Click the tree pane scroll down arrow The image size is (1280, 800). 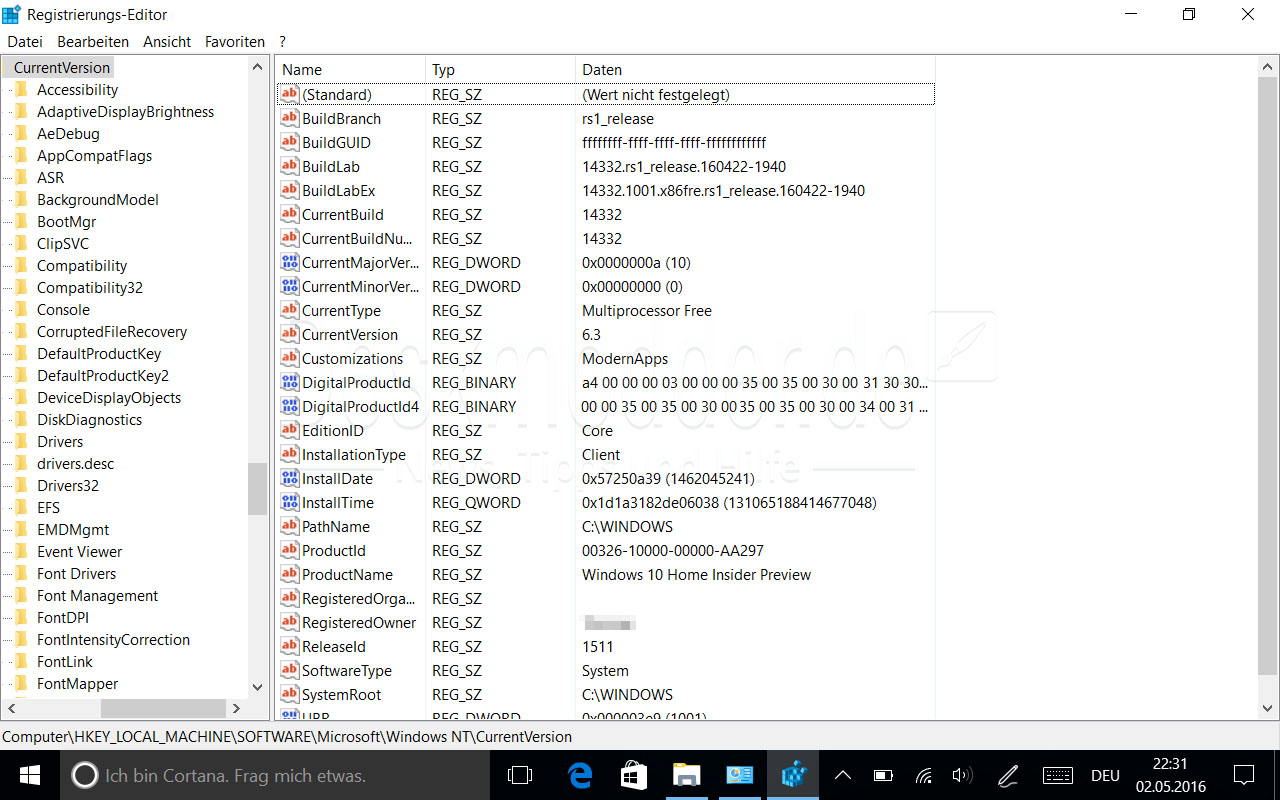[258, 688]
